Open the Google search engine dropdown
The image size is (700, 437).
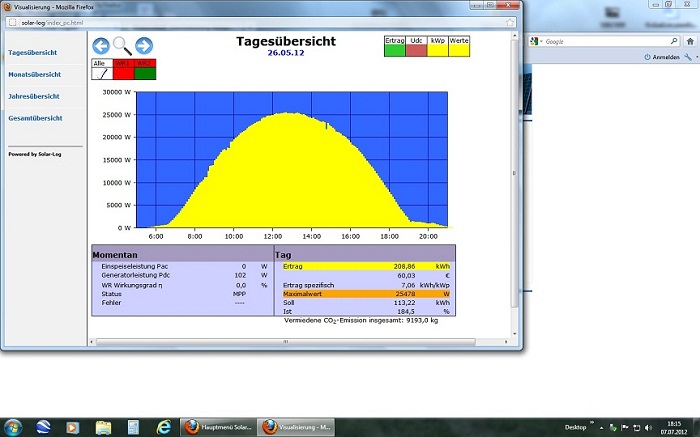click(537, 41)
